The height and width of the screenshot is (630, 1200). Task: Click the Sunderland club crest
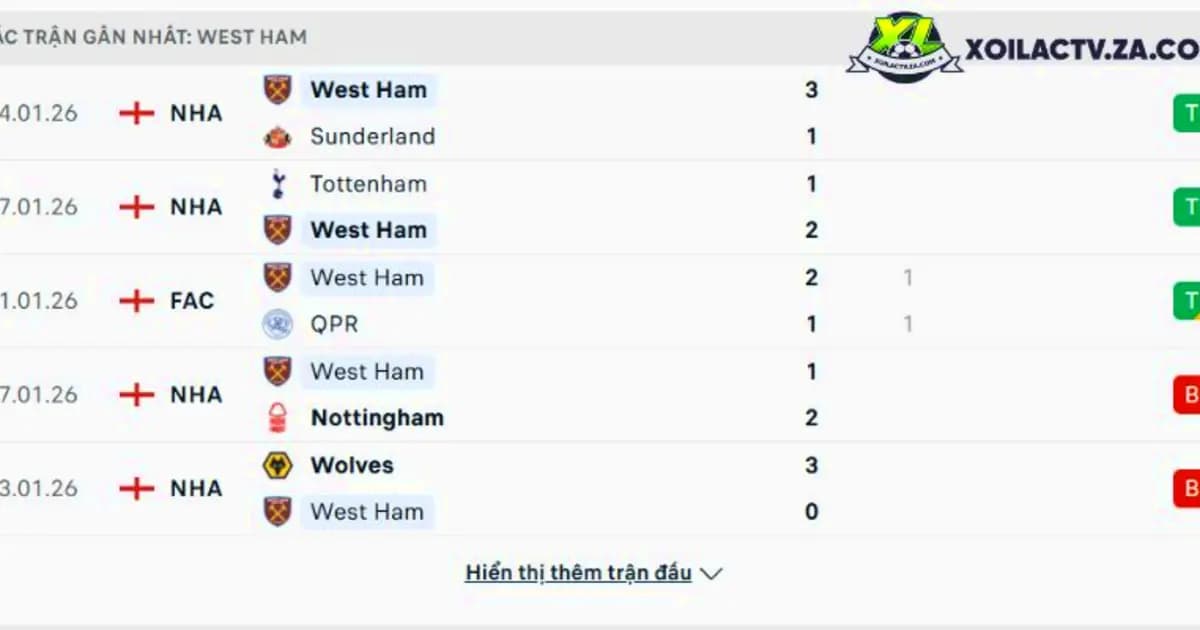[x=277, y=137]
